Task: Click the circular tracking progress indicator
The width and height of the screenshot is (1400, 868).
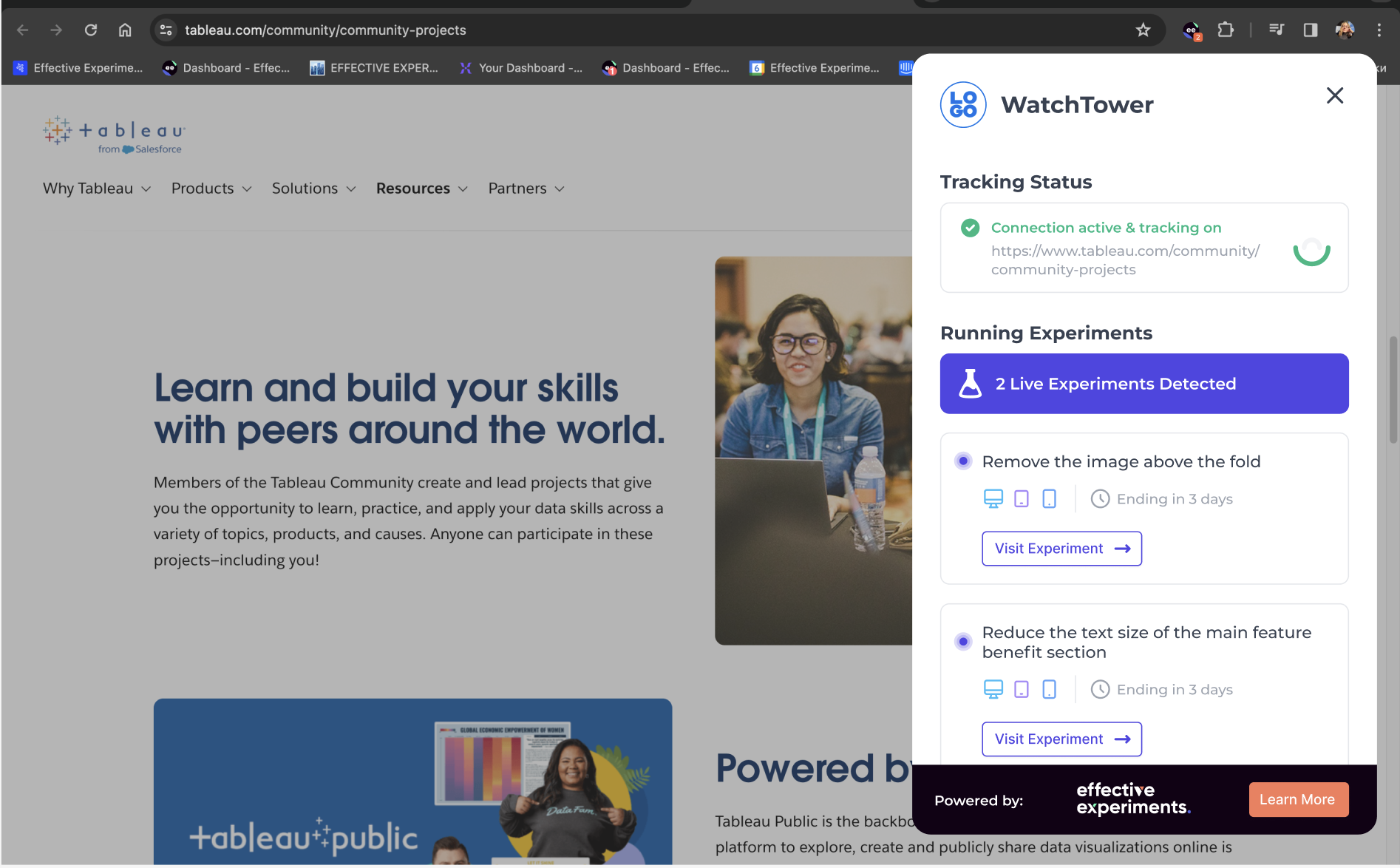Action: (x=1311, y=251)
